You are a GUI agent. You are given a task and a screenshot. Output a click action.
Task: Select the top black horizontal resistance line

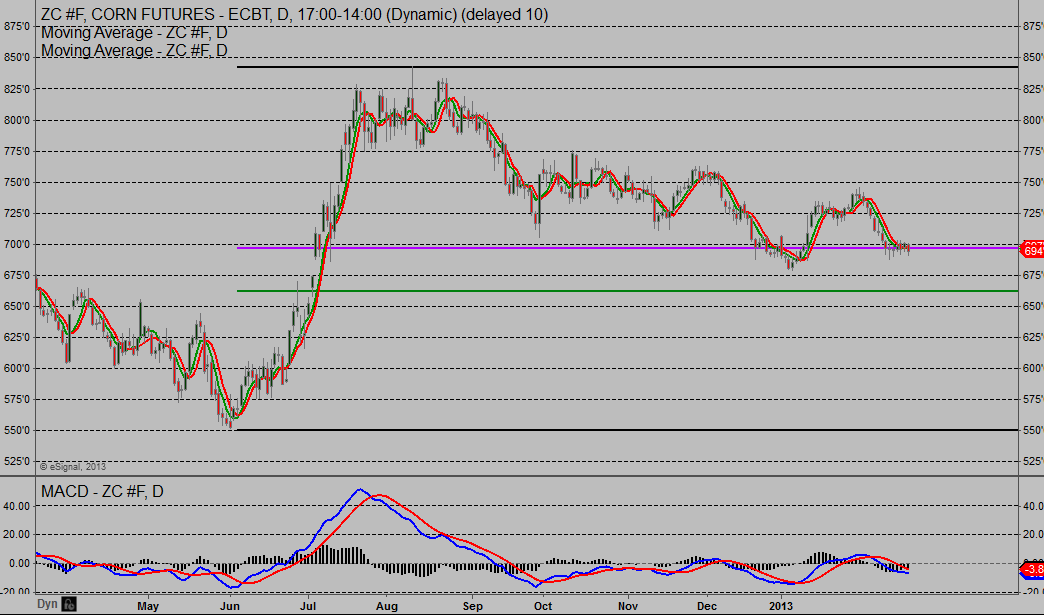(600, 67)
